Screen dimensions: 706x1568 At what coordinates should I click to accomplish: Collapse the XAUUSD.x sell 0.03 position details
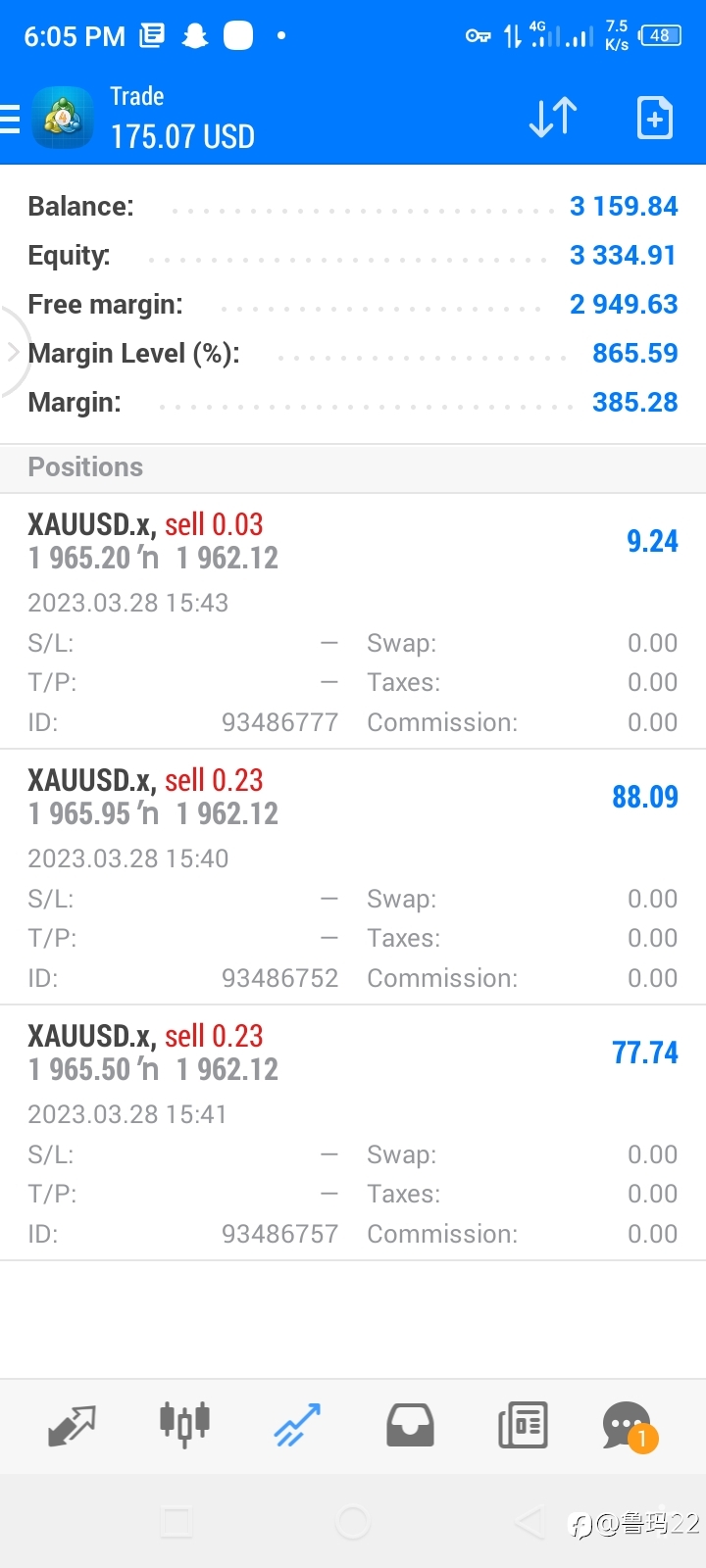pyautogui.click(x=353, y=621)
